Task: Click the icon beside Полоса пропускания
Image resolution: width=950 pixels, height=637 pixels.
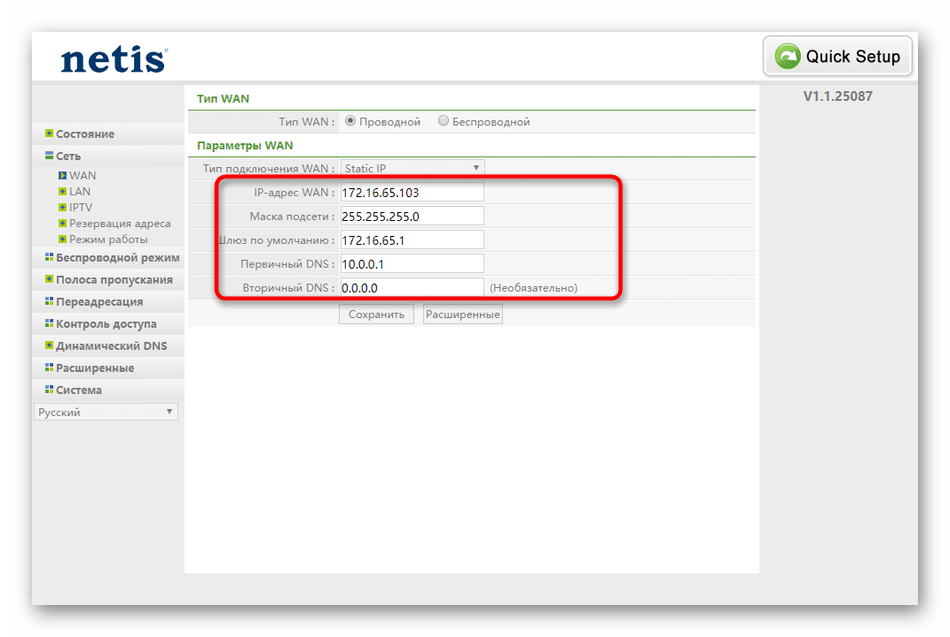Action: coord(49,279)
